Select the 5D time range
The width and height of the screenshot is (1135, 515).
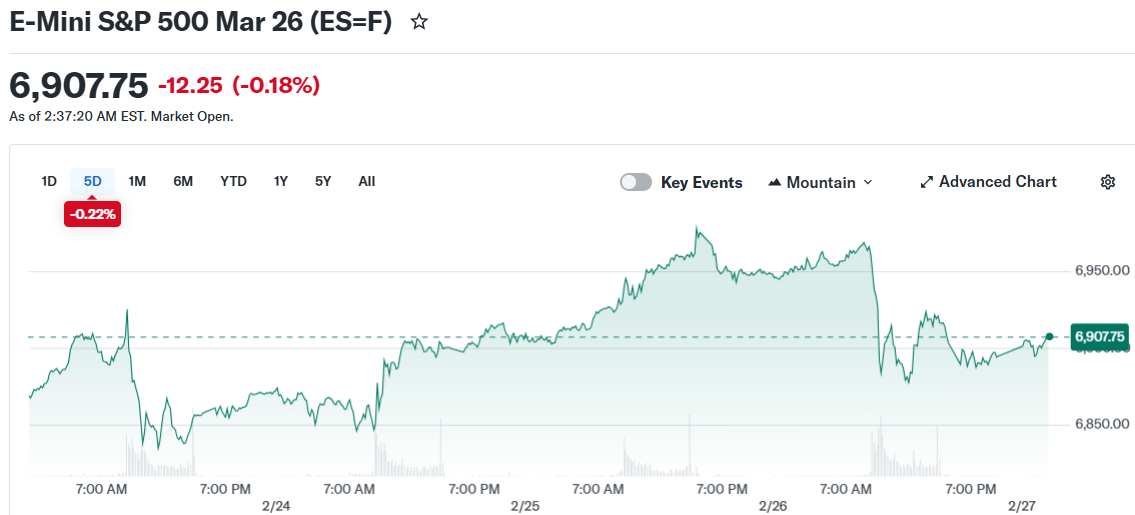(x=93, y=181)
